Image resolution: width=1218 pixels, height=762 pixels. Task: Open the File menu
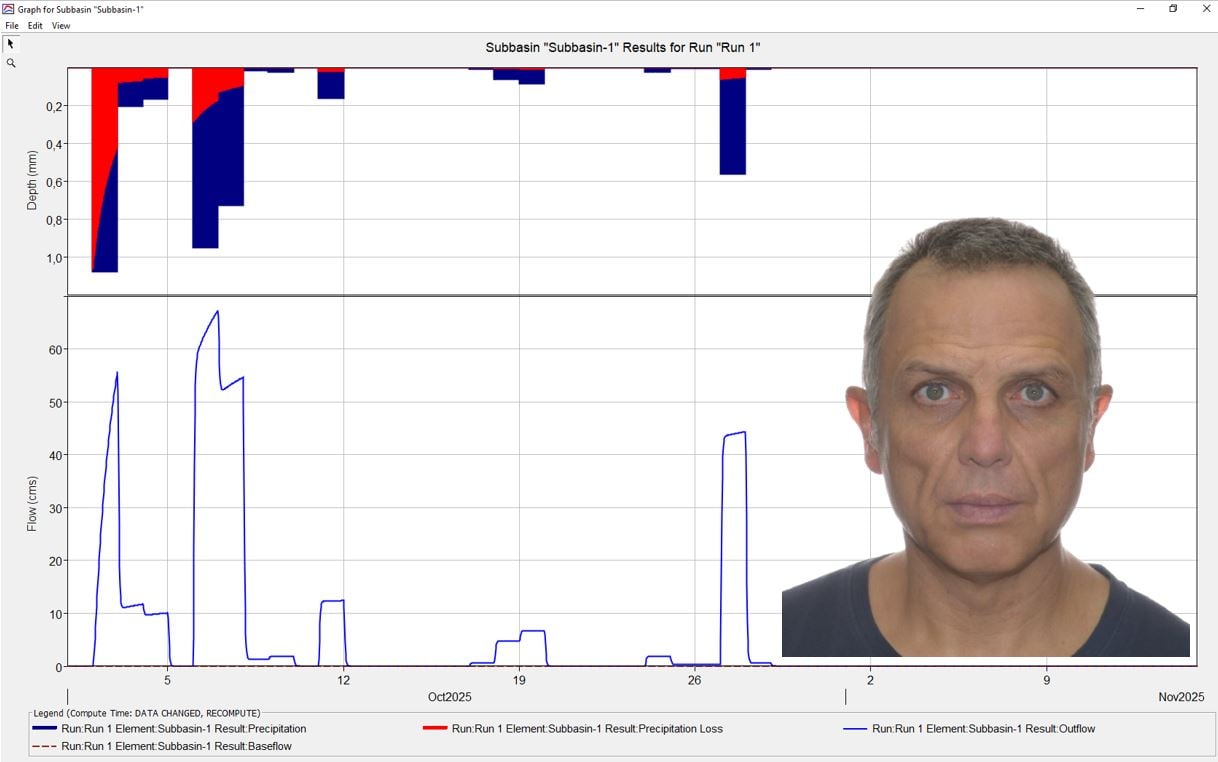(12, 26)
